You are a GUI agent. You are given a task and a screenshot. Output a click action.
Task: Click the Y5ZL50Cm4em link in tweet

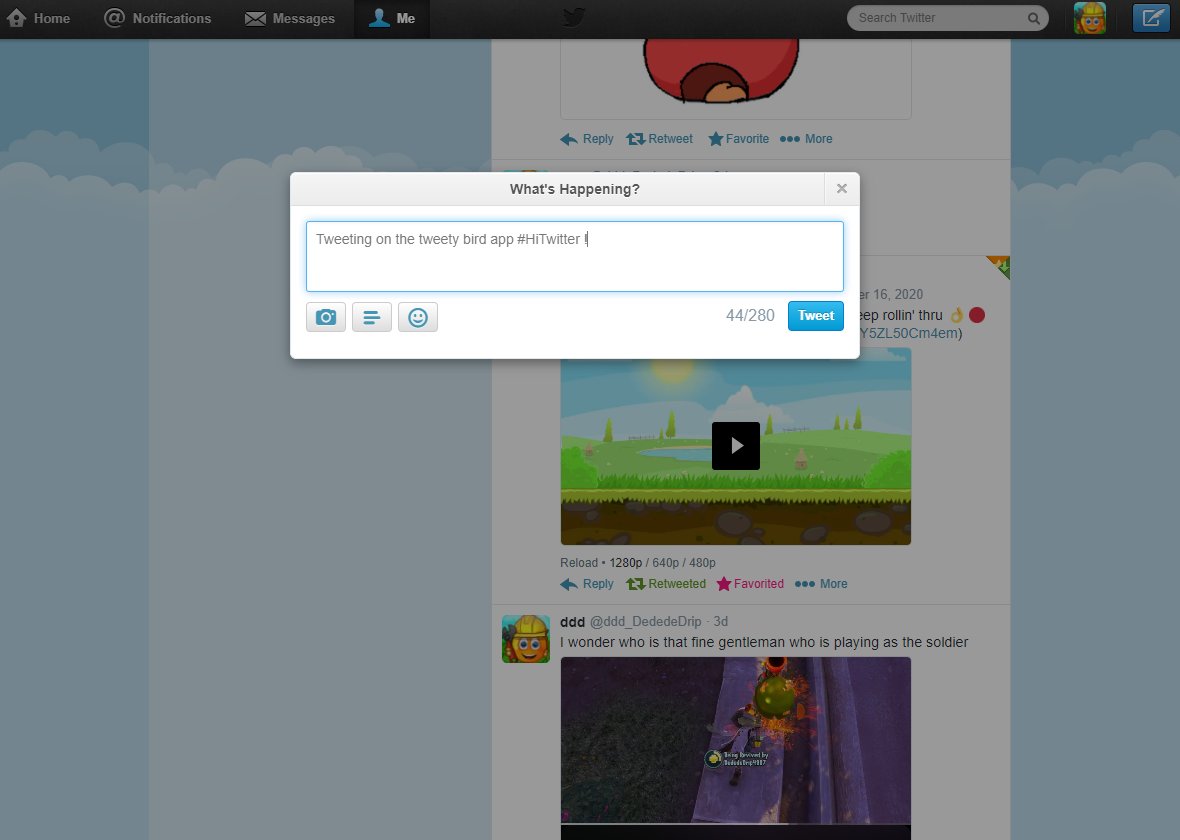pos(908,333)
